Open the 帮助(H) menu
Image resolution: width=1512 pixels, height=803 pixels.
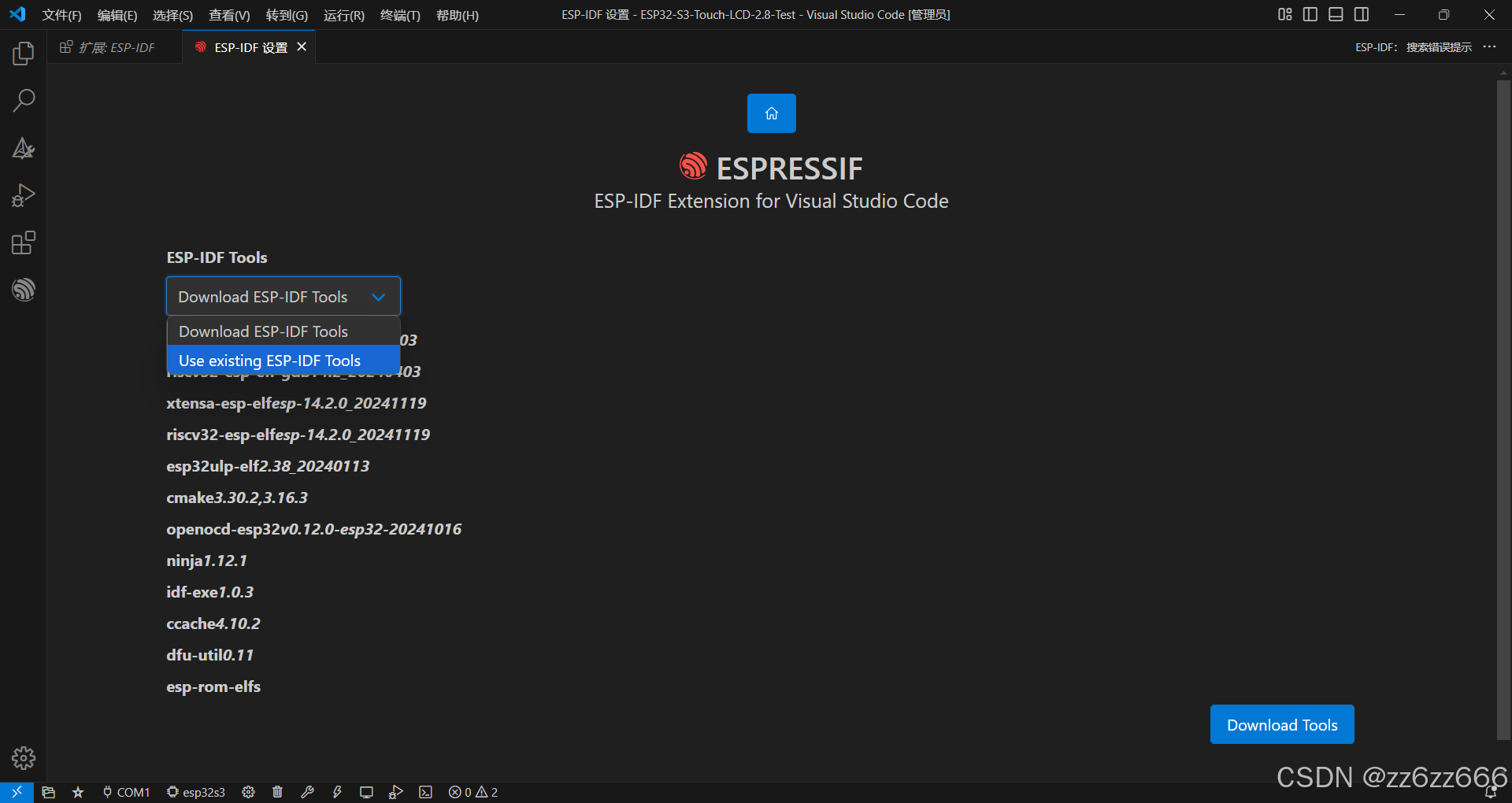pos(458,15)
